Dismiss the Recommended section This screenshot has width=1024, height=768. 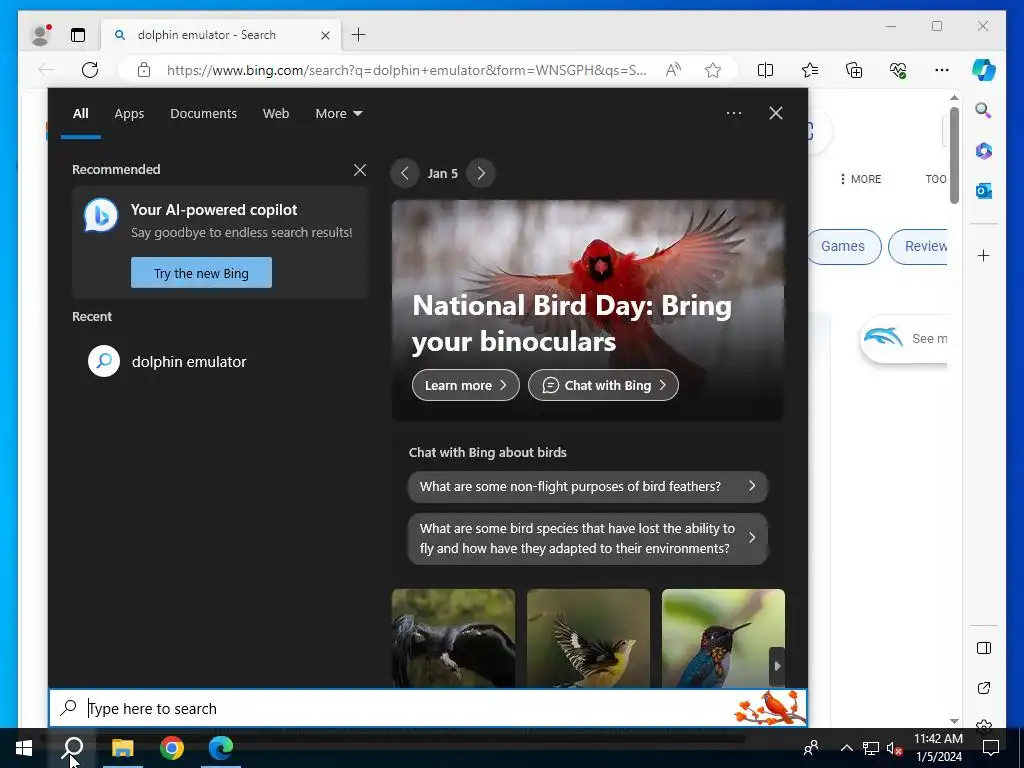pyautogui.click(x=360, y=170)
